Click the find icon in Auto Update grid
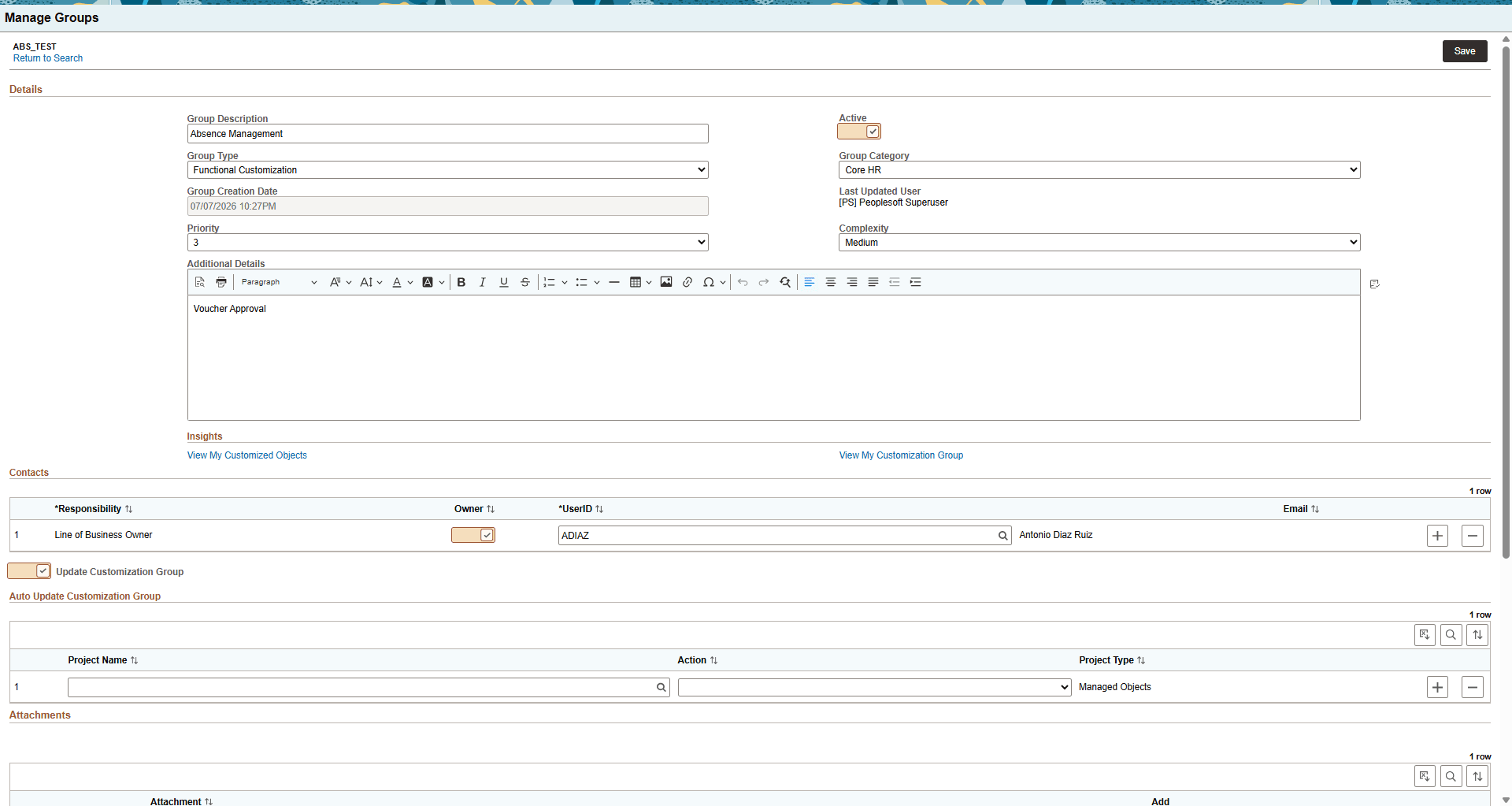Screen dimensions: 1512x806 tap(1451, 635)
